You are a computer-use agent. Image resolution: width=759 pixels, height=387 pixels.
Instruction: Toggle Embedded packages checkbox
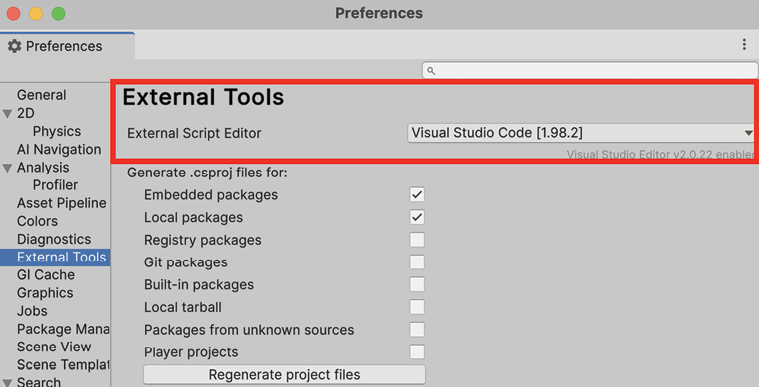[417, 195]
